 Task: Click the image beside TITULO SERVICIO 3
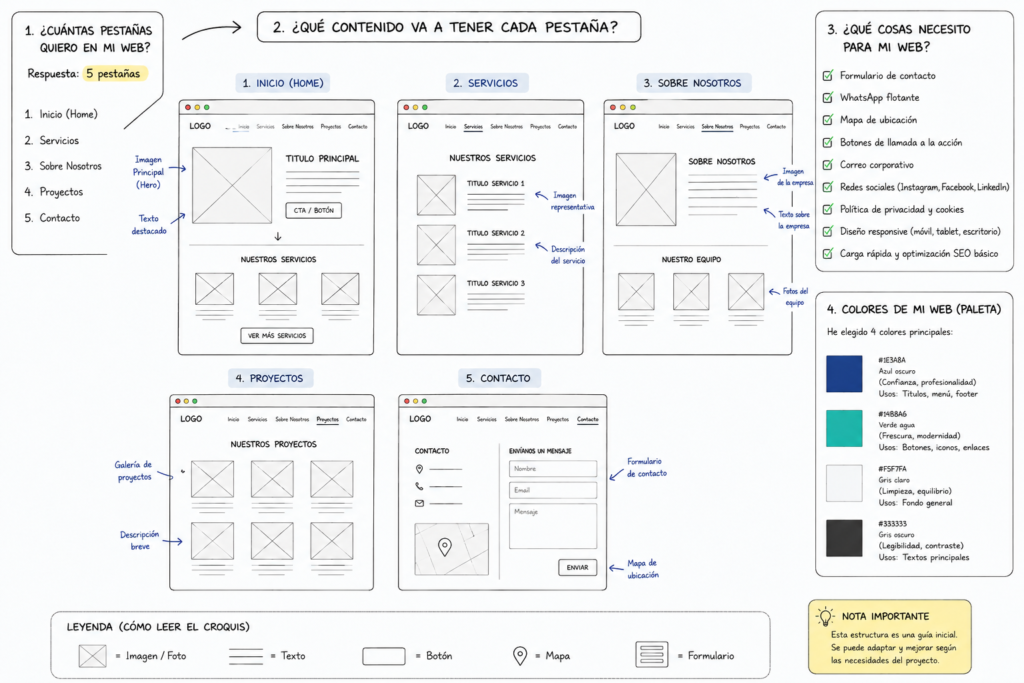click(x=436, y=295)
